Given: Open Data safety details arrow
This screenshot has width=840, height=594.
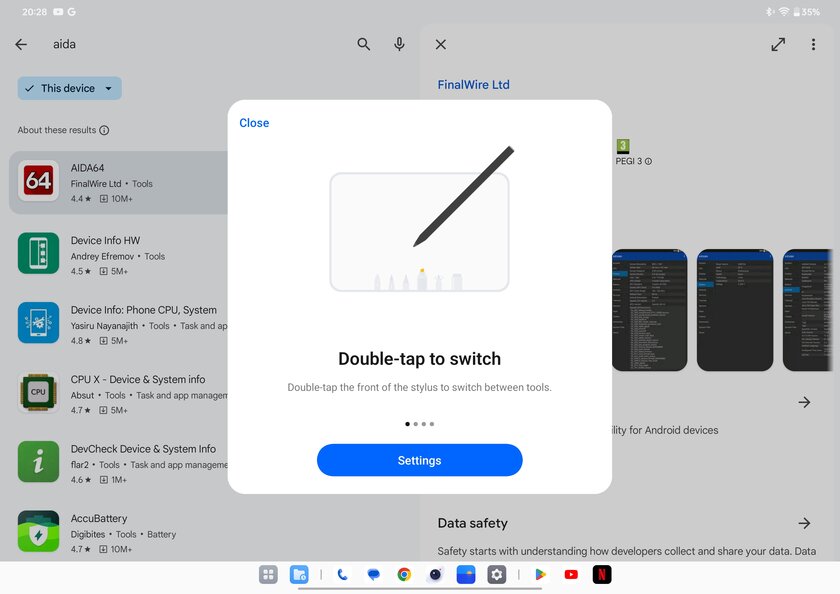Looking at the screenshot, I should [x=804, y=523].
